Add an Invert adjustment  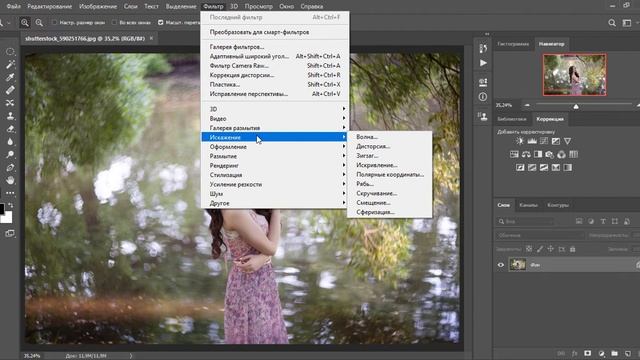(520, 167)
